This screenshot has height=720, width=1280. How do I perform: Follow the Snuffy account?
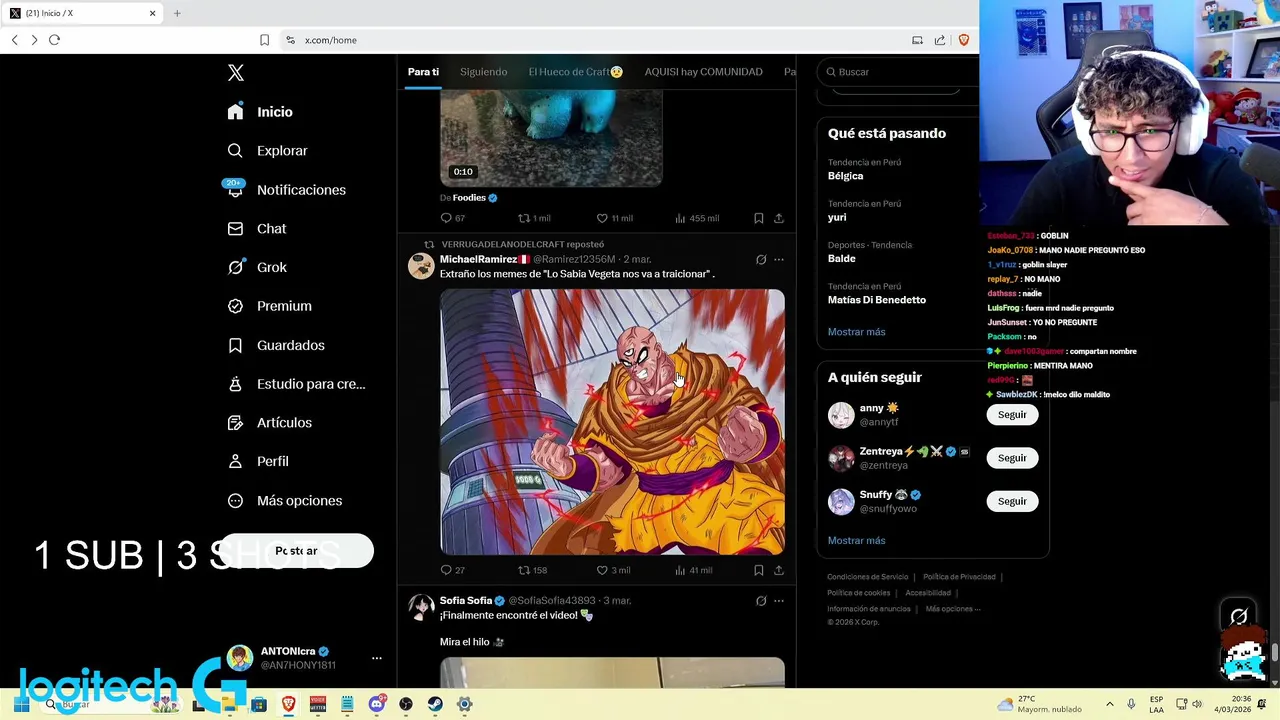pos(1012,501)
